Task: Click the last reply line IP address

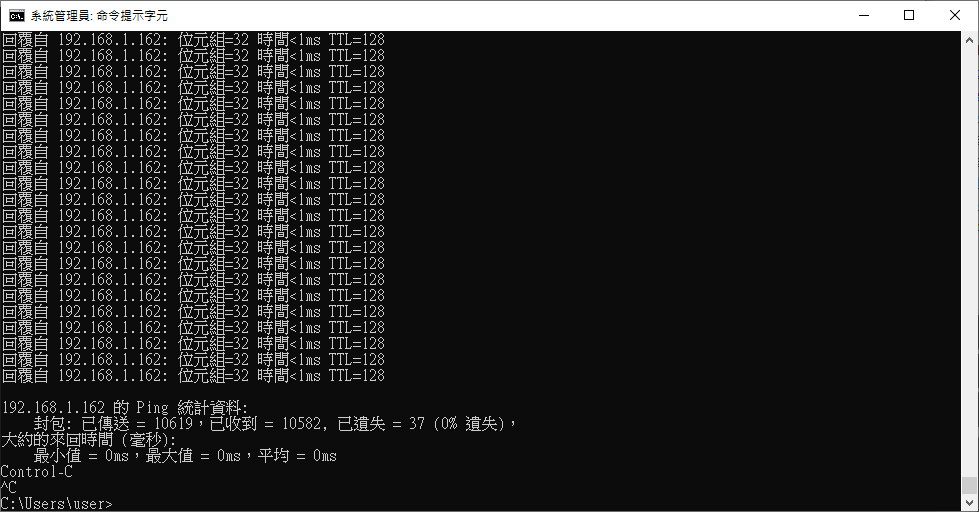Action: tap(113, 376)
